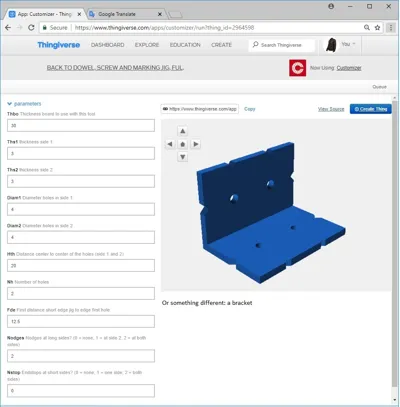The height and width of the screenshot is (407, 400).
Task: Open the Chrome three-dot menu
Action: pos(391,28)
